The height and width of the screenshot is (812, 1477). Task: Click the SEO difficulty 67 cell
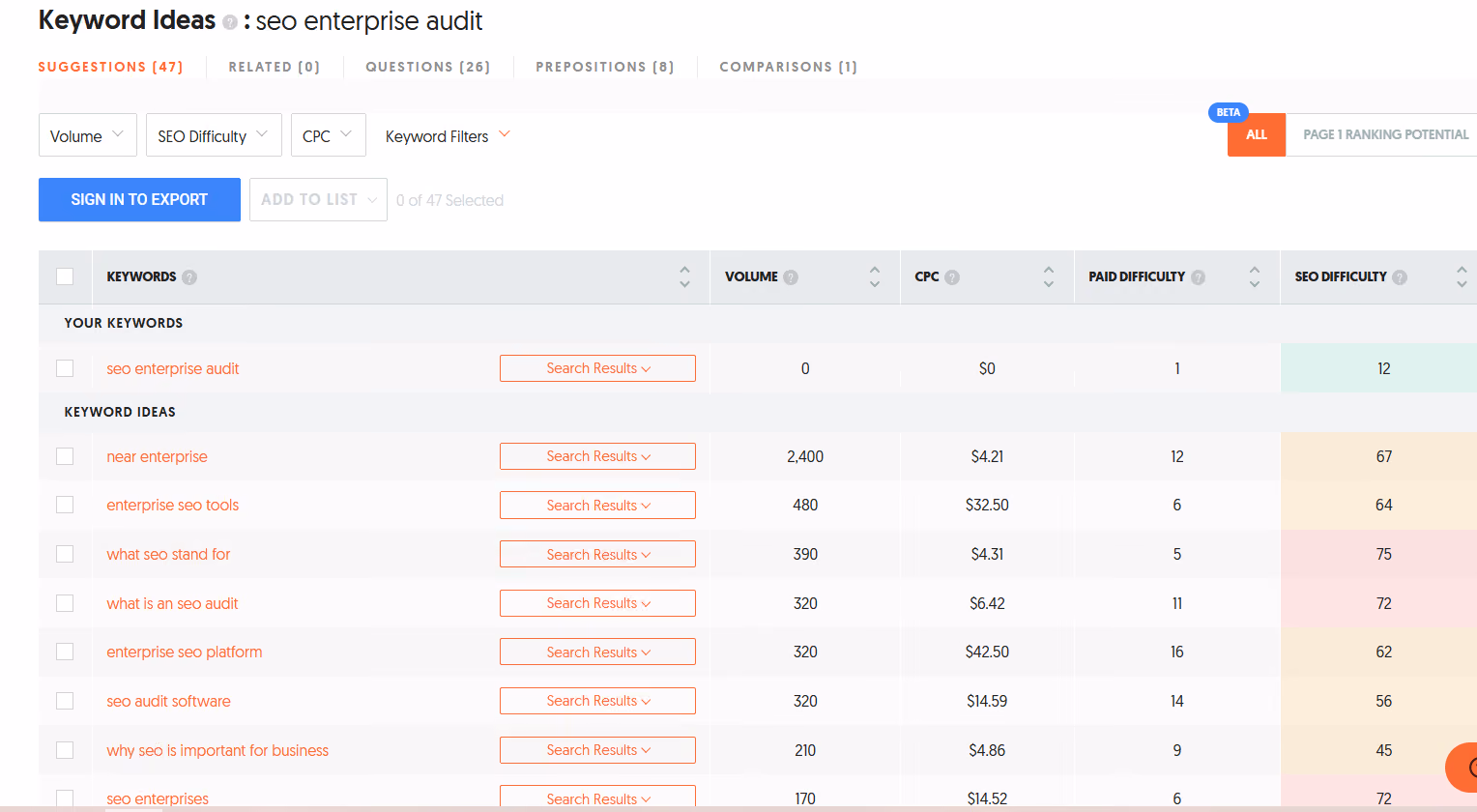tap(1378, 456)
